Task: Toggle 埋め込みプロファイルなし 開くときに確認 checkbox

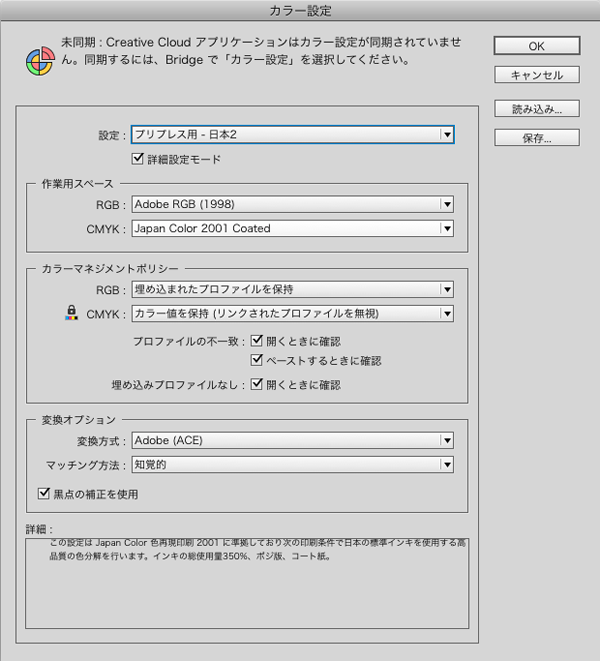Action: tap(256, 384)
